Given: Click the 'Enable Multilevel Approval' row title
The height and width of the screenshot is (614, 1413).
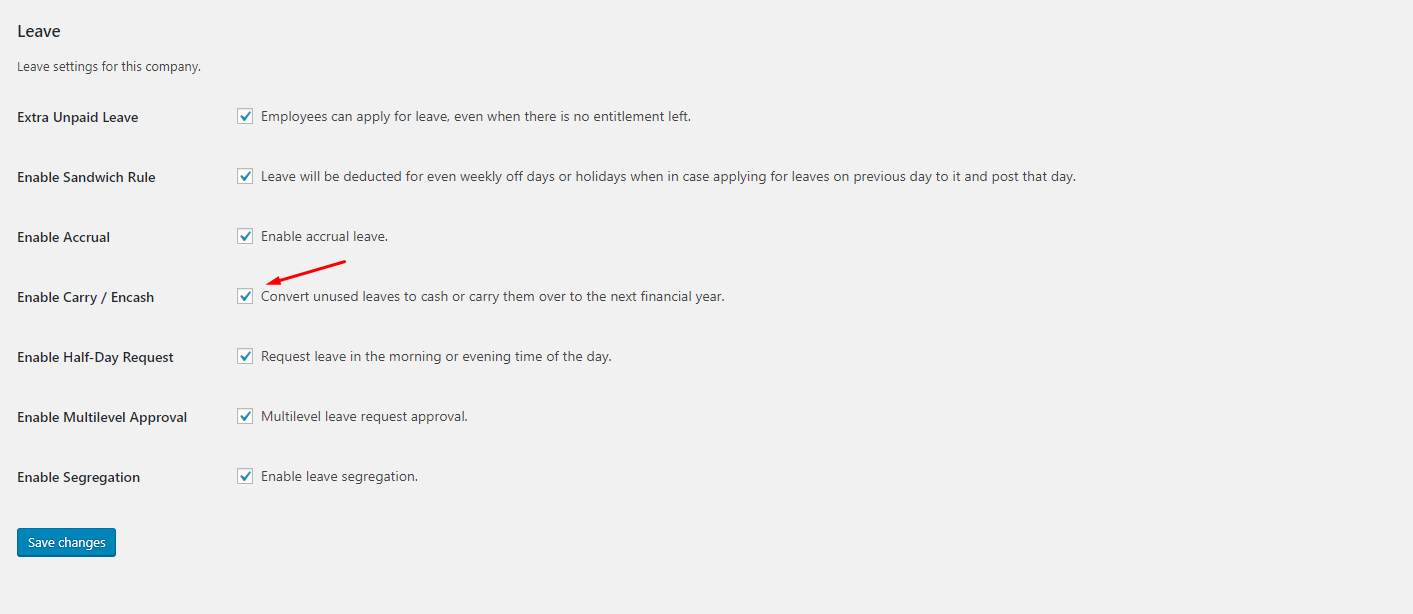Looking at the screenshot, I should pyautogui.click(x=102, y=417).
